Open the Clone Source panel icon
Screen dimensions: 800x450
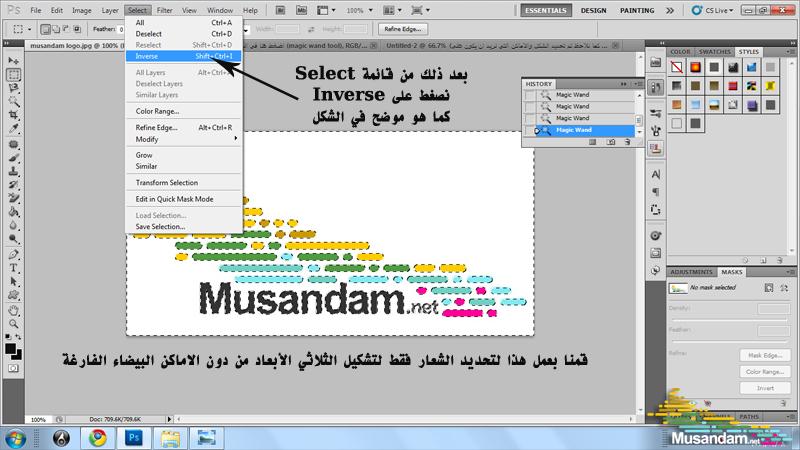click(656, 149)
